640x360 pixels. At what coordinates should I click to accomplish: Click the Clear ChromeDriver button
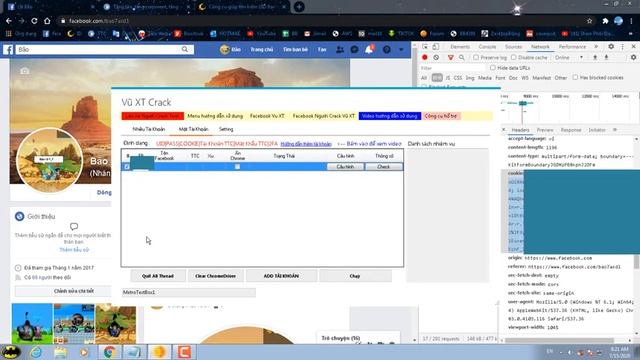pyautogui.click(x=216, y=276)
